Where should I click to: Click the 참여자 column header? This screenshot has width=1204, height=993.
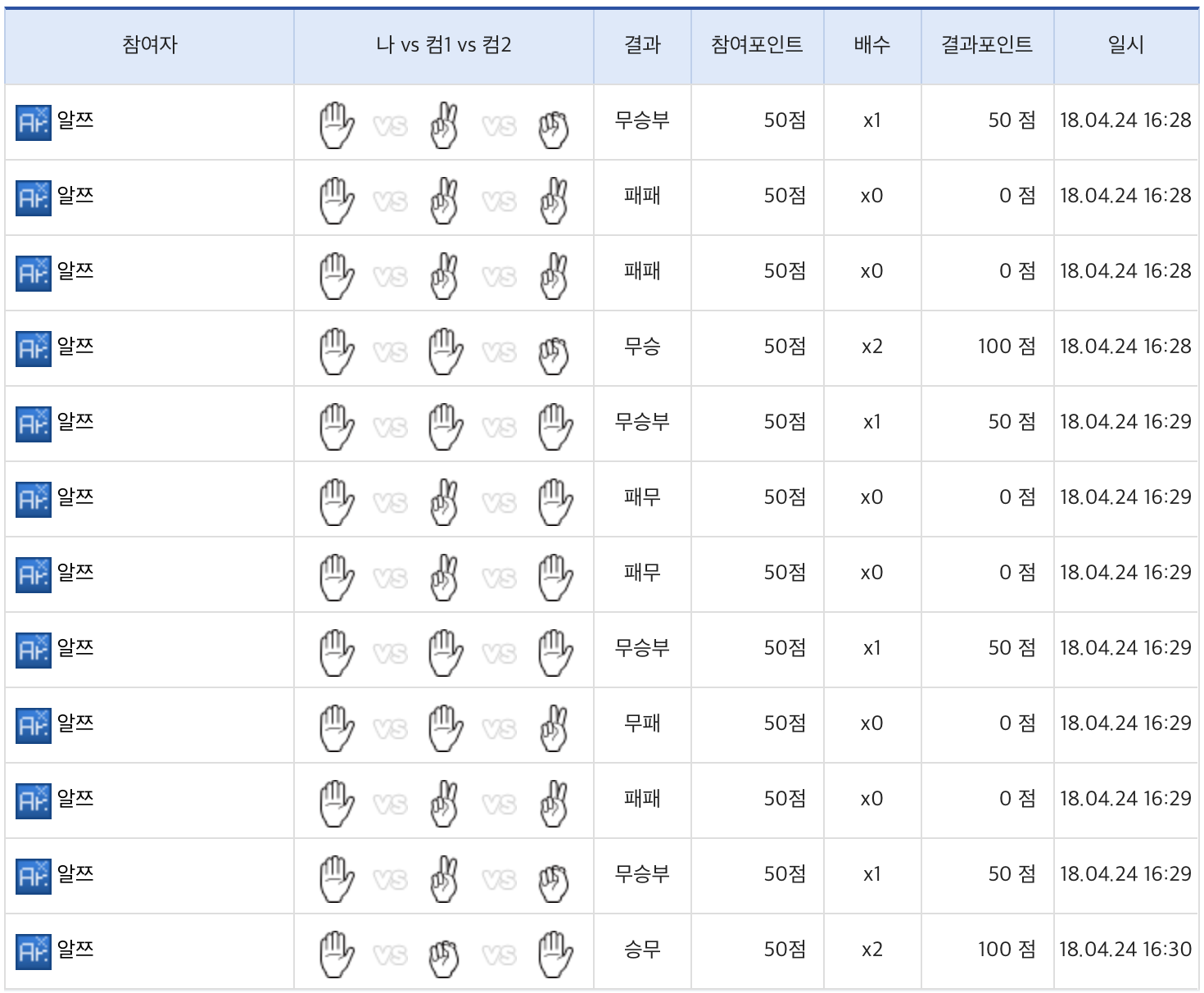click(x=150, y=45)
